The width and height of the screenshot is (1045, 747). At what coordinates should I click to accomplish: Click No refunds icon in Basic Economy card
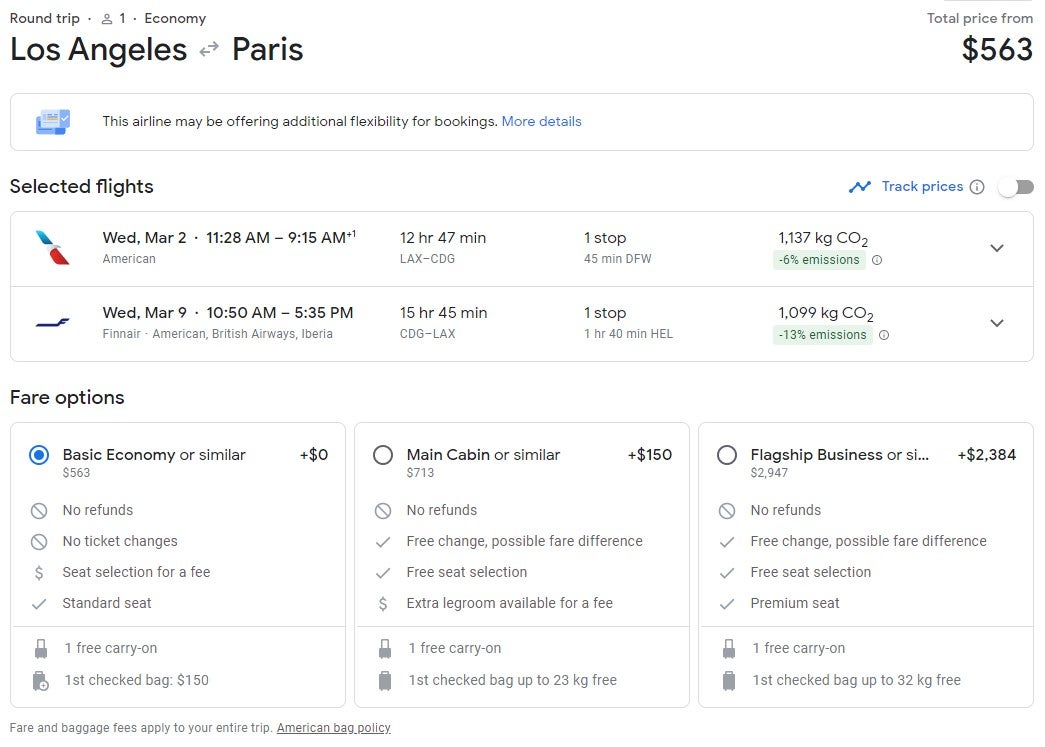click(39, 510)
